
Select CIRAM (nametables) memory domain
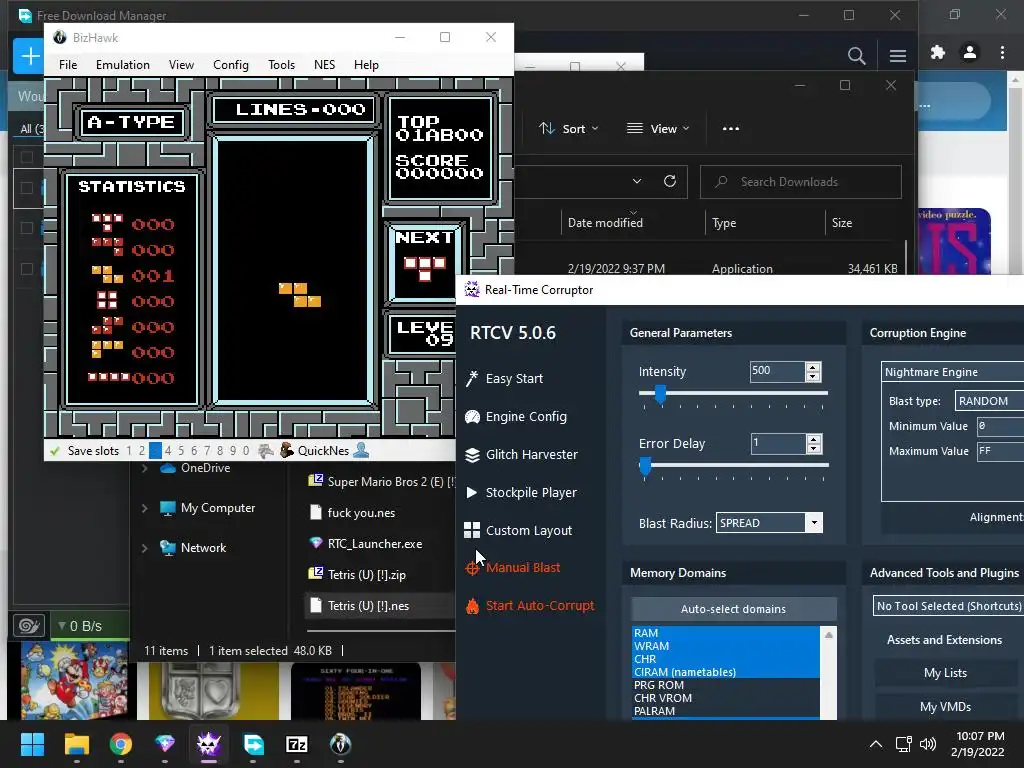726,672
